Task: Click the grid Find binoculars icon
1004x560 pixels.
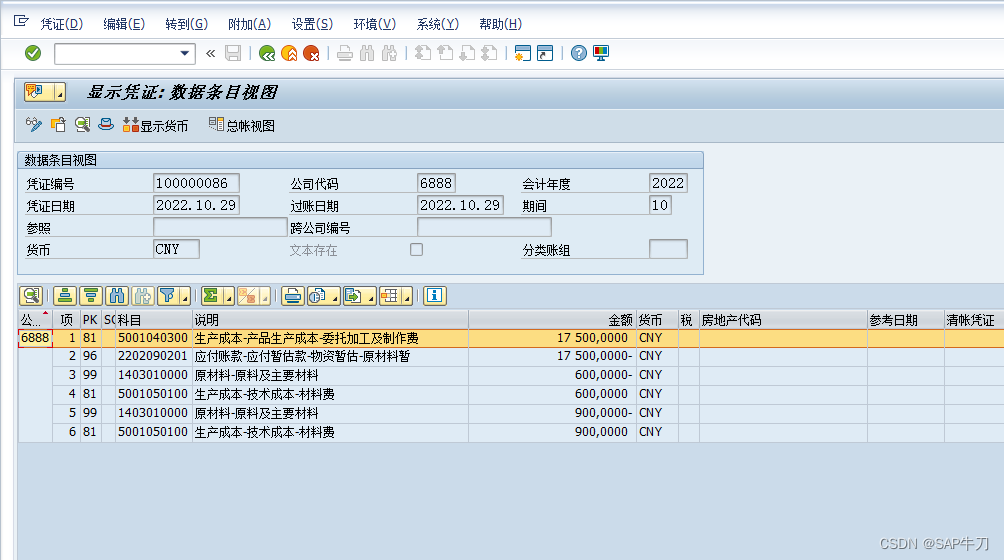Action: click(117, 296)
